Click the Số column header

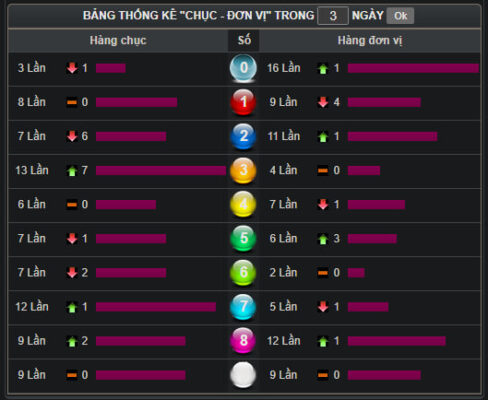pos(244,40)
